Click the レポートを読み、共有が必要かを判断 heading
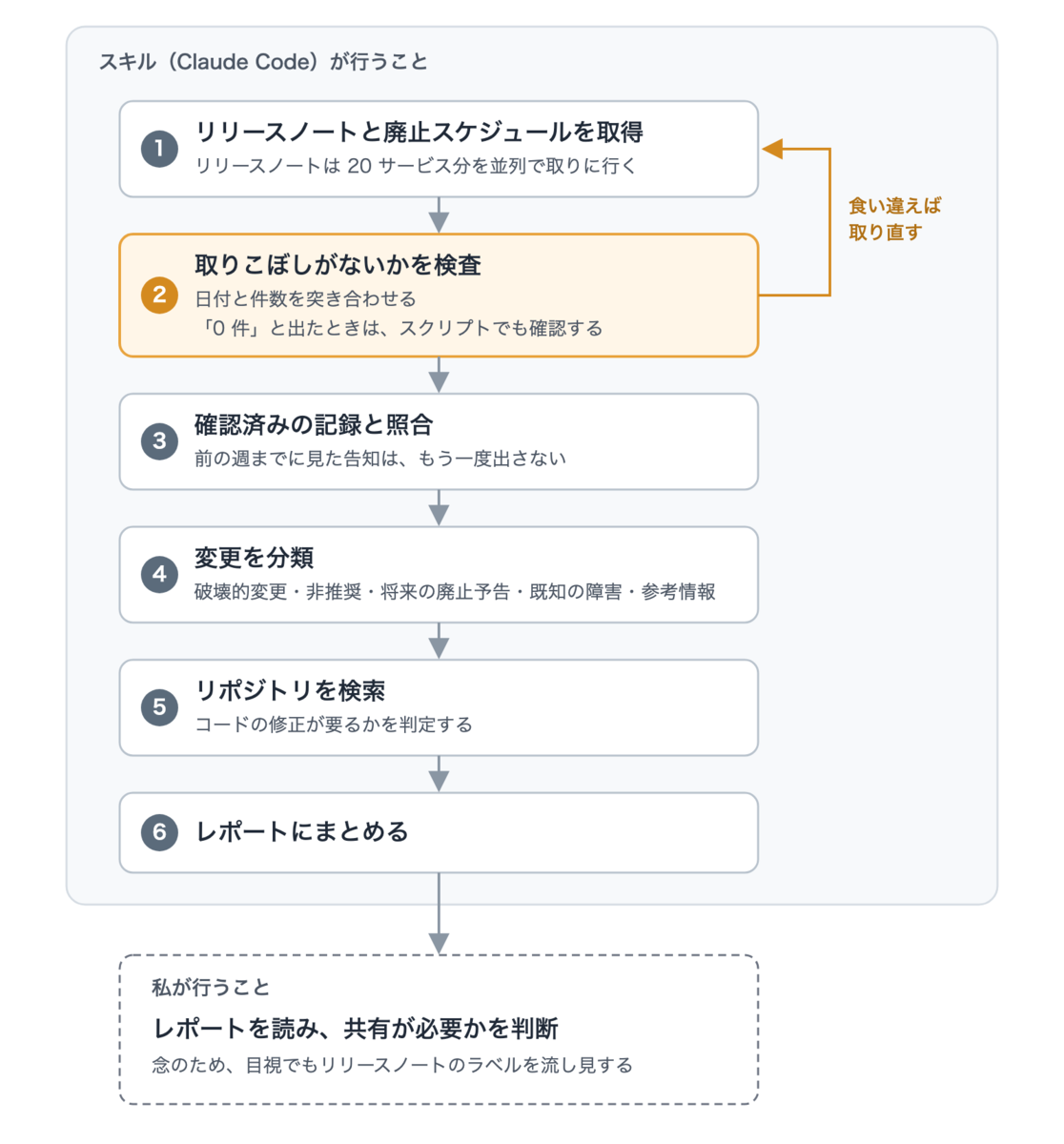 point(356,1029)
